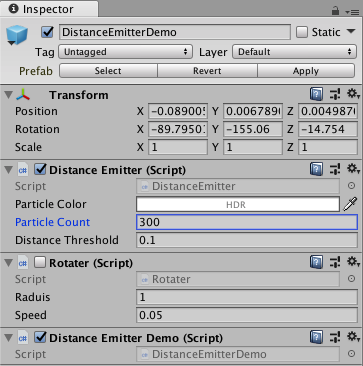Click the Particle Count label
This screenshot has width=363, height=366.
[x=53, y=222]
